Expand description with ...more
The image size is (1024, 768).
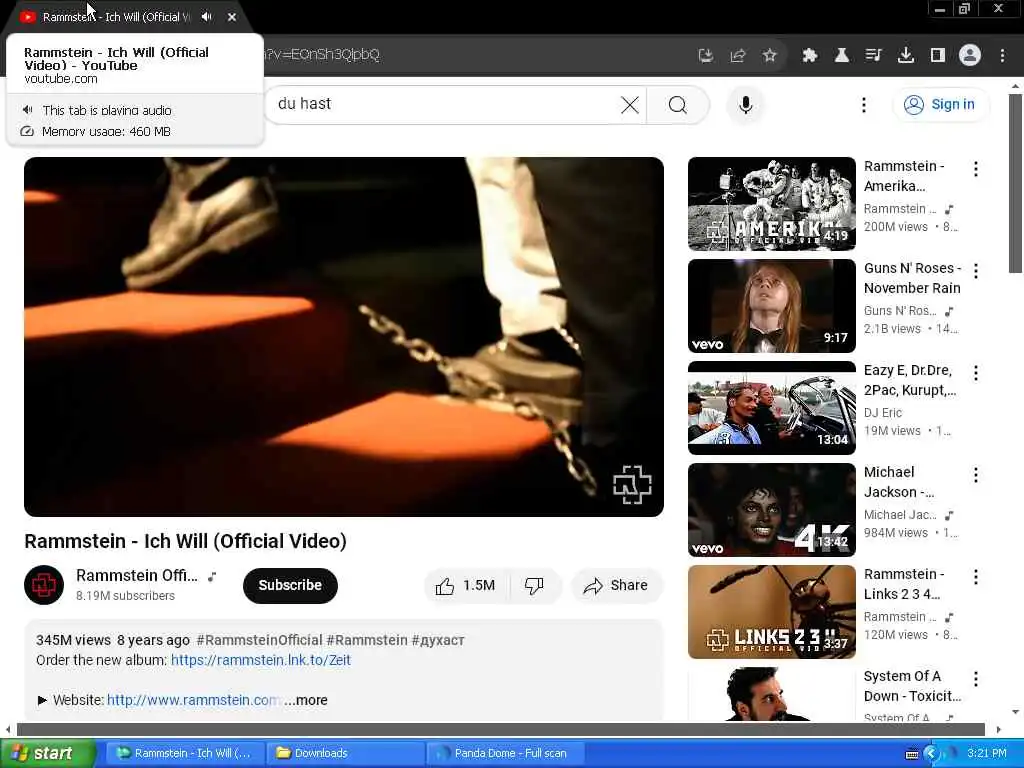[x=306, y=700]
